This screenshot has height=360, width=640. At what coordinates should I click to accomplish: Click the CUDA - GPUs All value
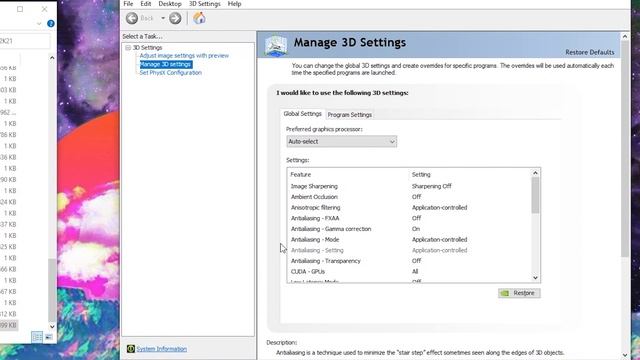415,271
